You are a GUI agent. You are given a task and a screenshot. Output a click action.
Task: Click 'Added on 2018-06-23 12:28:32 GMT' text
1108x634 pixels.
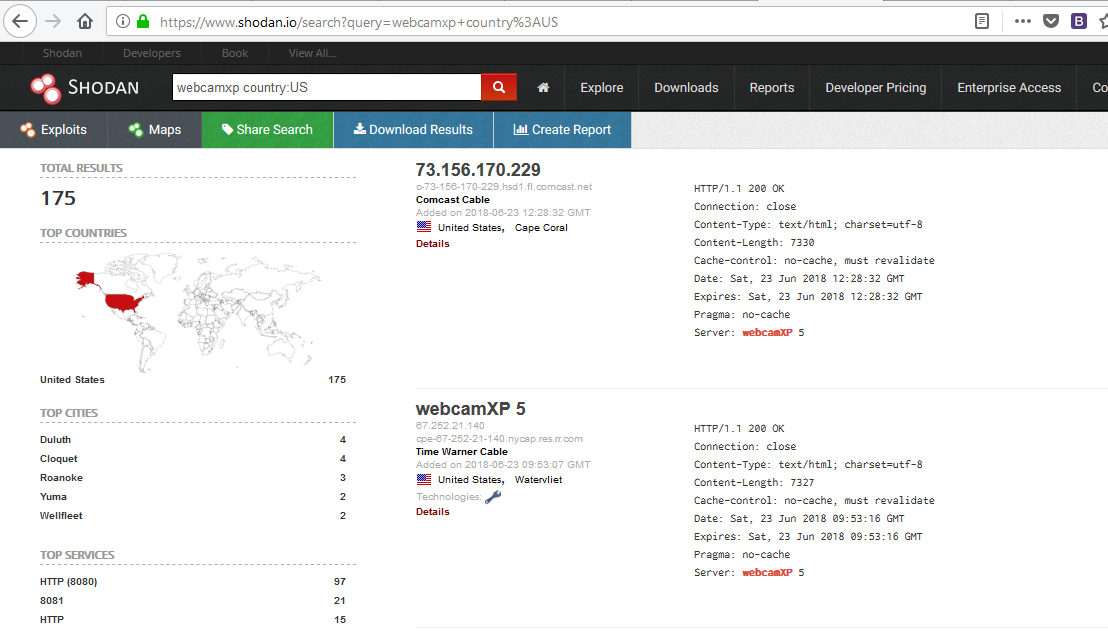point(503,212)
